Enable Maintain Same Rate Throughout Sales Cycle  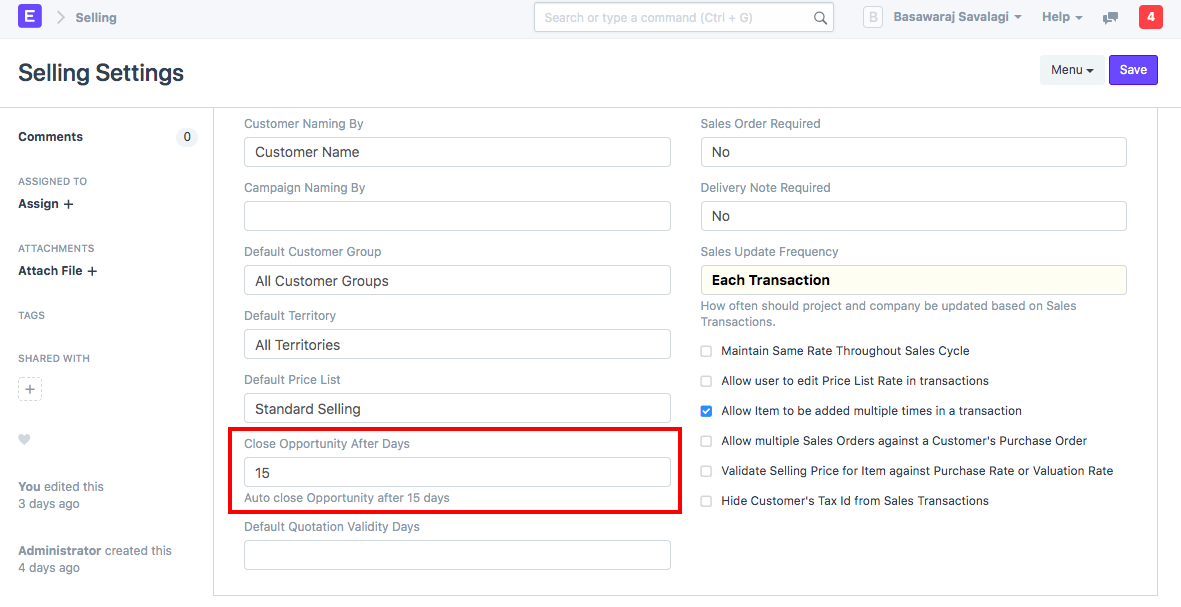(706, 351)
